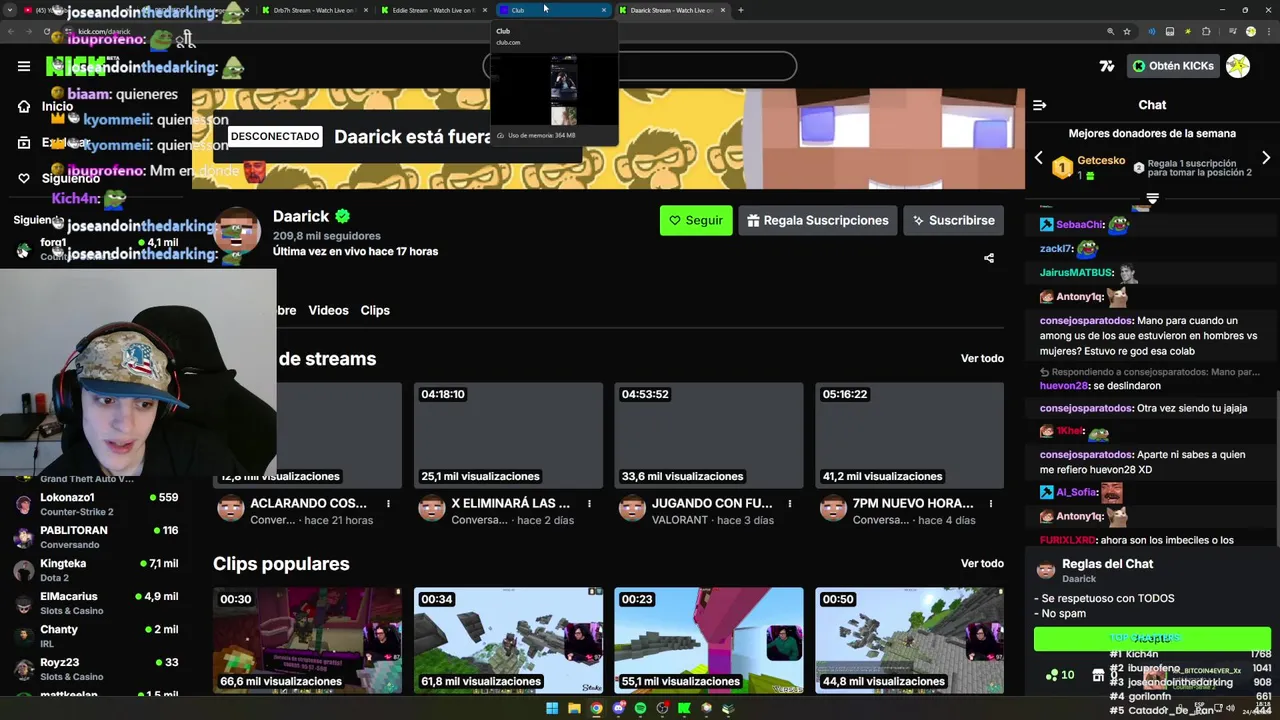
Task: Bookmark this page with the star icon
Action: point(1127,31)
